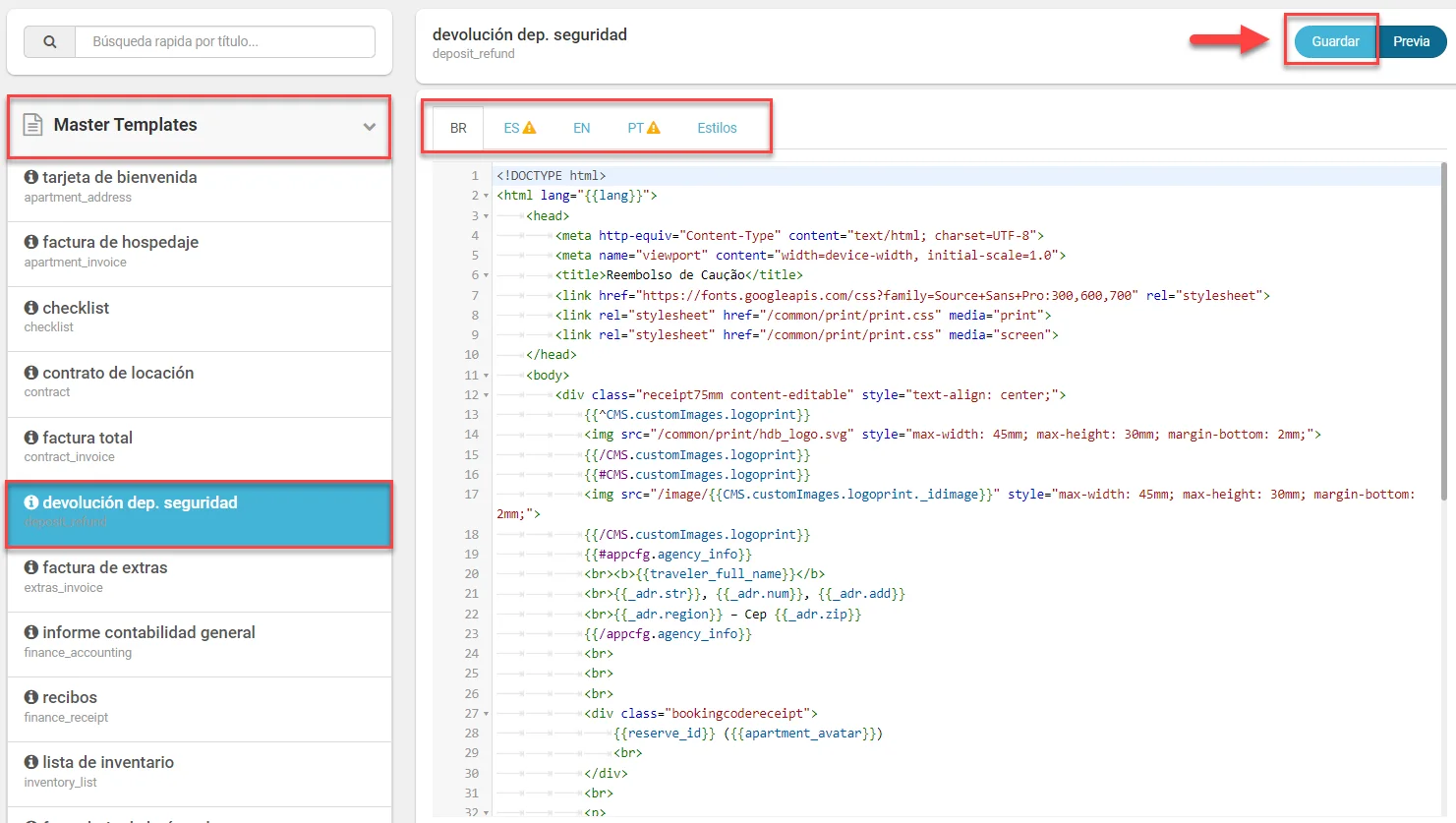This screenshot has height=823, width=1456.
Task: Fold code at line 6 title tag
Action: coord(486,275)
